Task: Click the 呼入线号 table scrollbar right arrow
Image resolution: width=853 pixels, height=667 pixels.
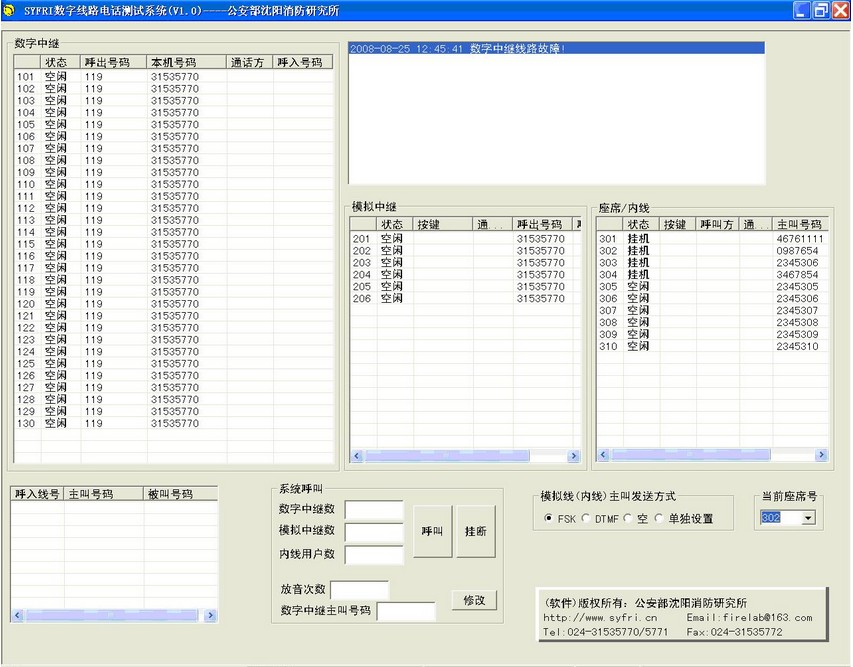Action: [x=211, y=616]
